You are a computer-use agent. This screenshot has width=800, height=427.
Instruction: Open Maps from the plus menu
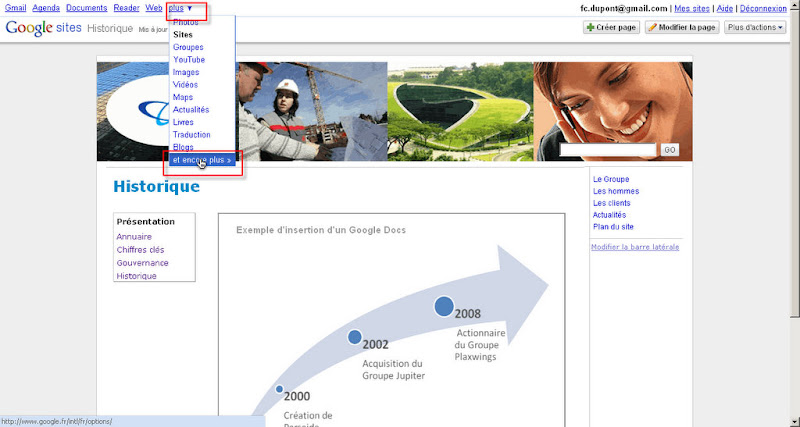coord(183,97)
